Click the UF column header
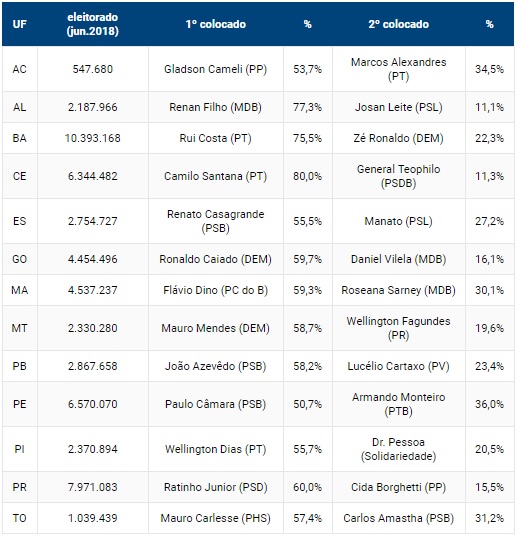This screenshot has height=539, width=519. click(20, 24)
